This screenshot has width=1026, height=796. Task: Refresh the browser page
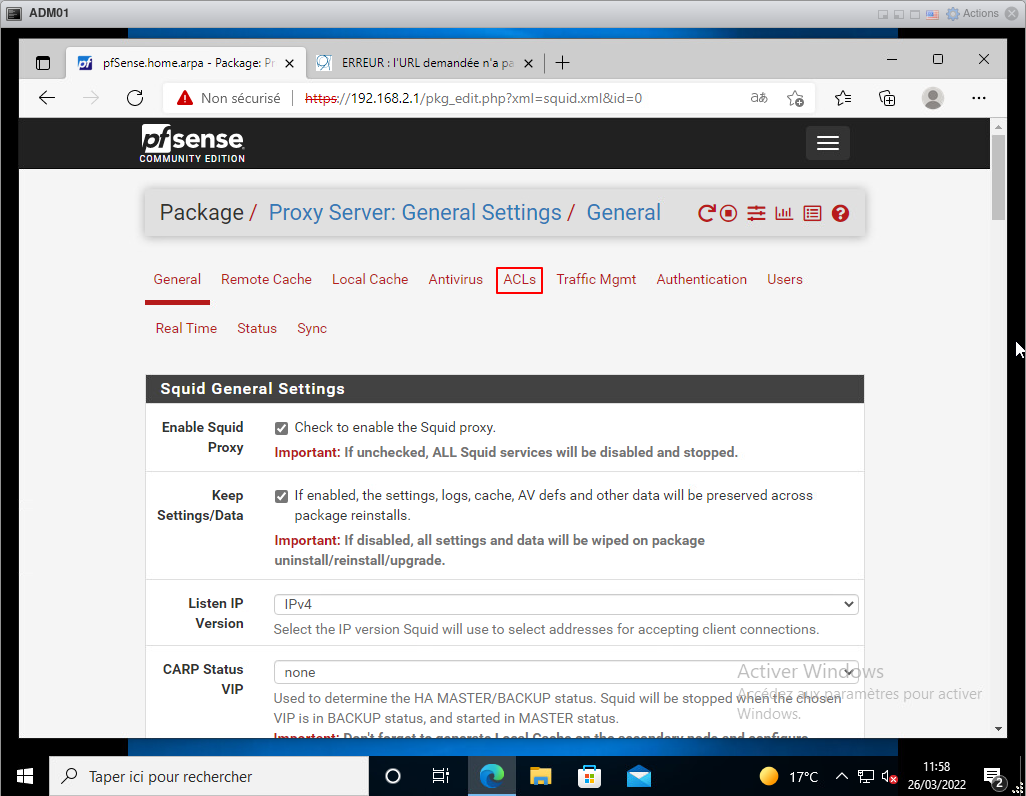[x=135, y=98]
